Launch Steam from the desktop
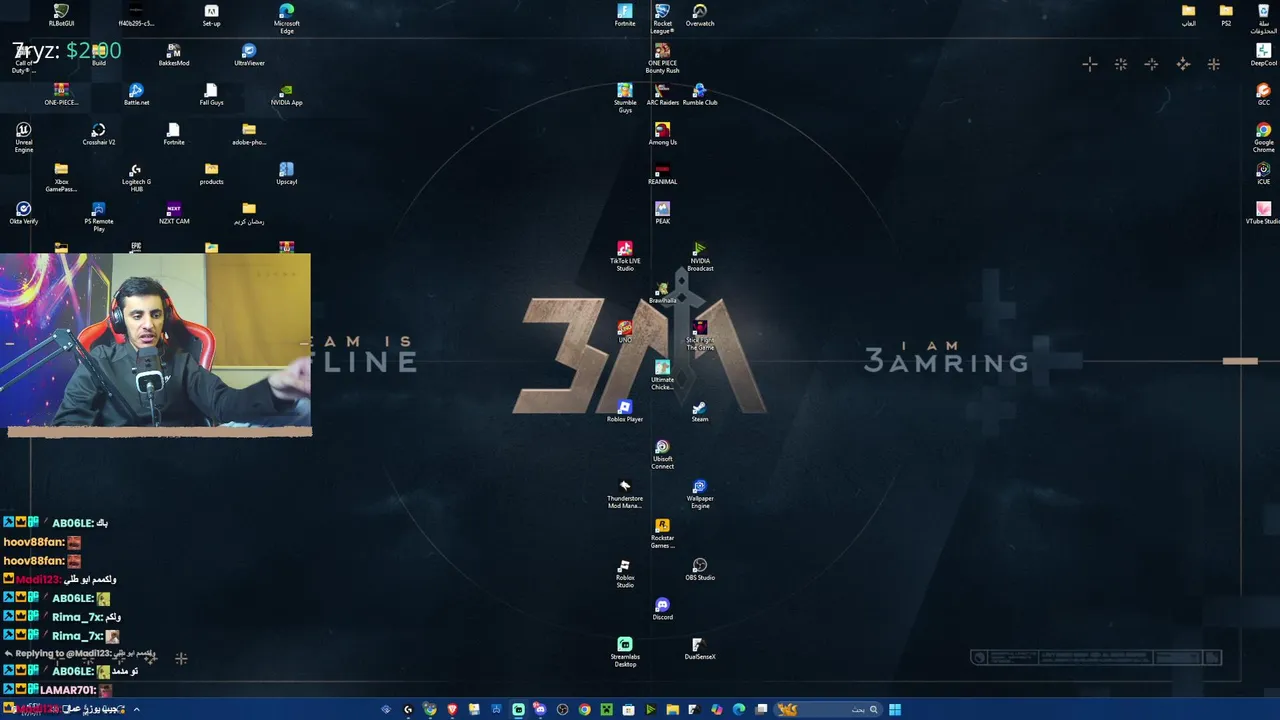 tap(700, 411)
